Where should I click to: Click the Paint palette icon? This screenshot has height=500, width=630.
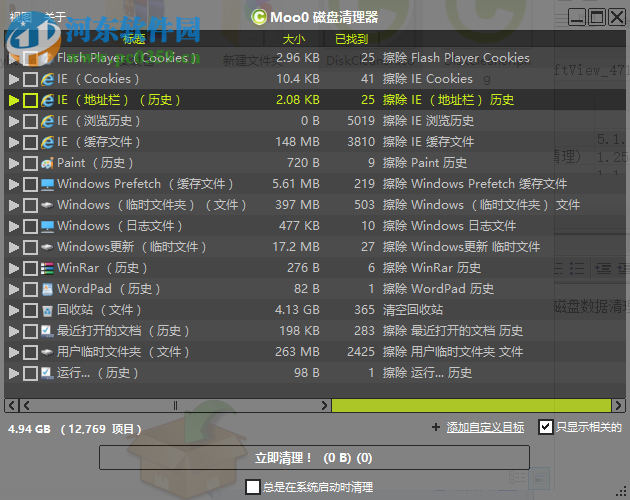pos(47,163)
